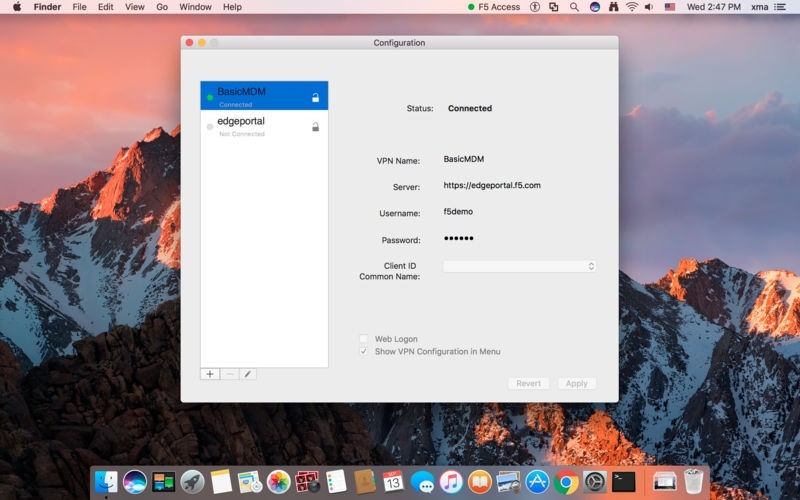Open the Go menu

pos(162,7)
